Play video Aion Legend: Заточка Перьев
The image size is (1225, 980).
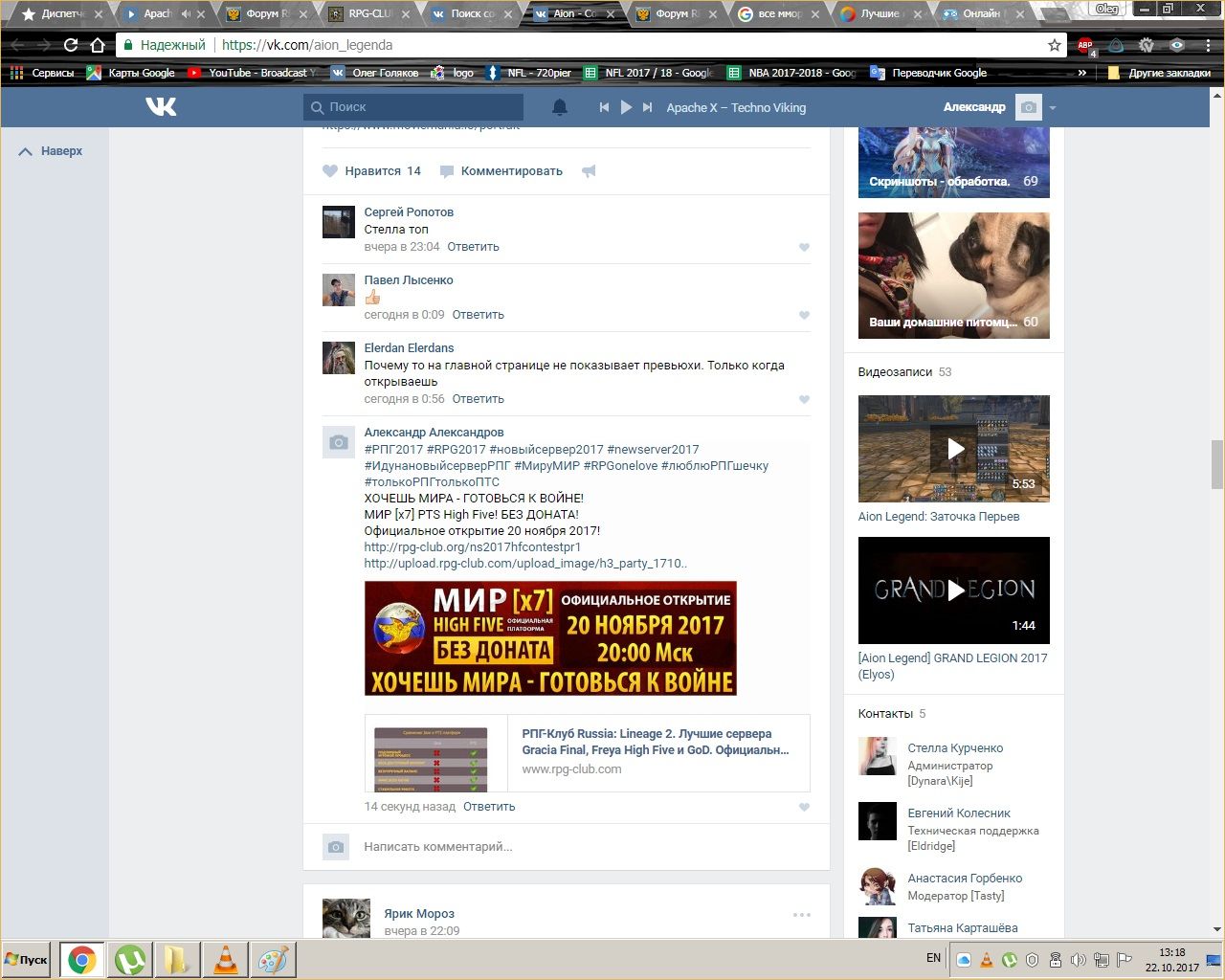coord(953,449)
